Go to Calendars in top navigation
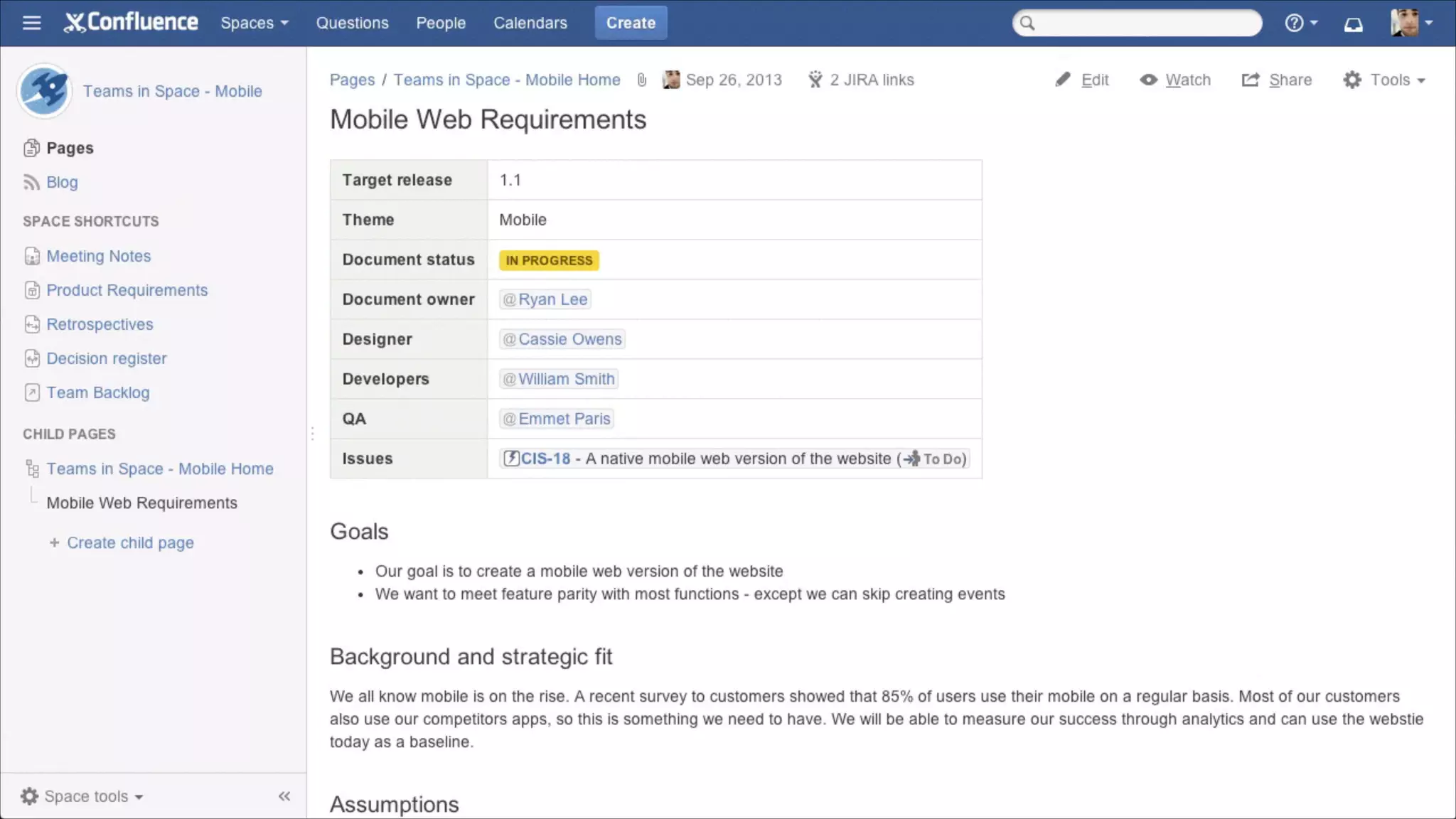Viewport: 1456px width, 819px height. pos(530,23)
